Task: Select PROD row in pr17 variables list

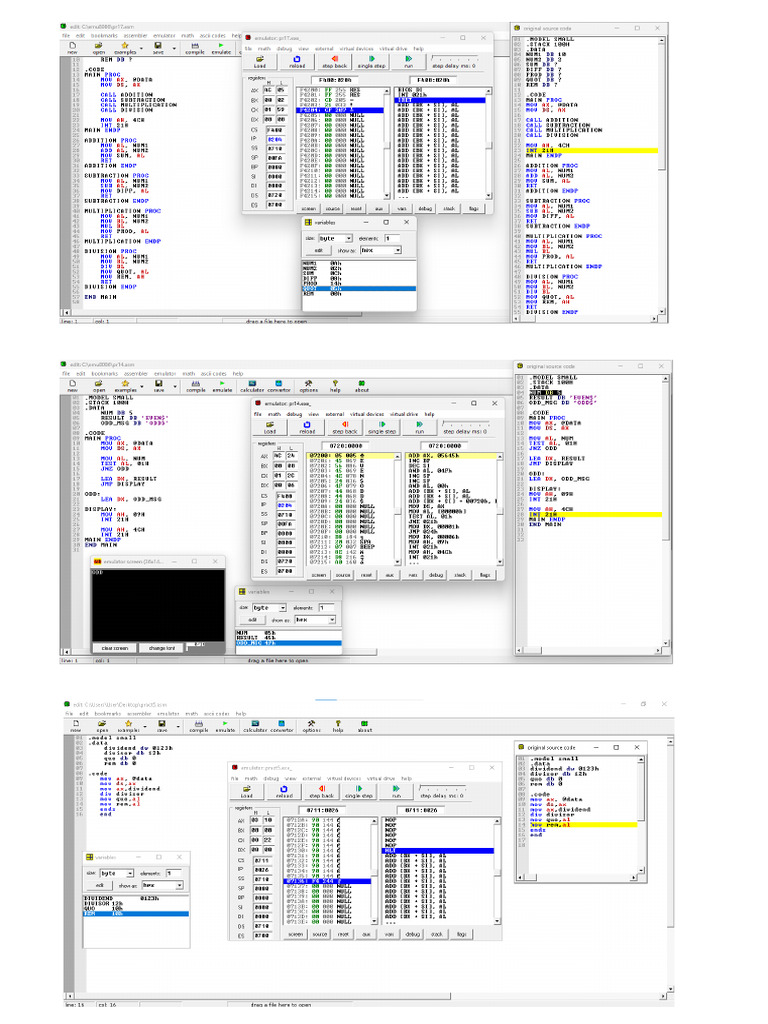Action: click(359, 283)
